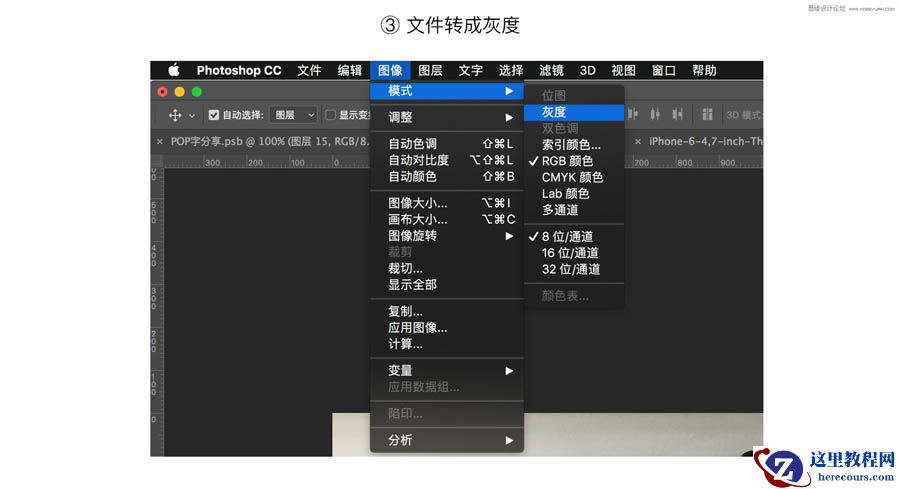Click the green zoom window button
This screenshot has height=489, width=900.
(x=197, y=92)
